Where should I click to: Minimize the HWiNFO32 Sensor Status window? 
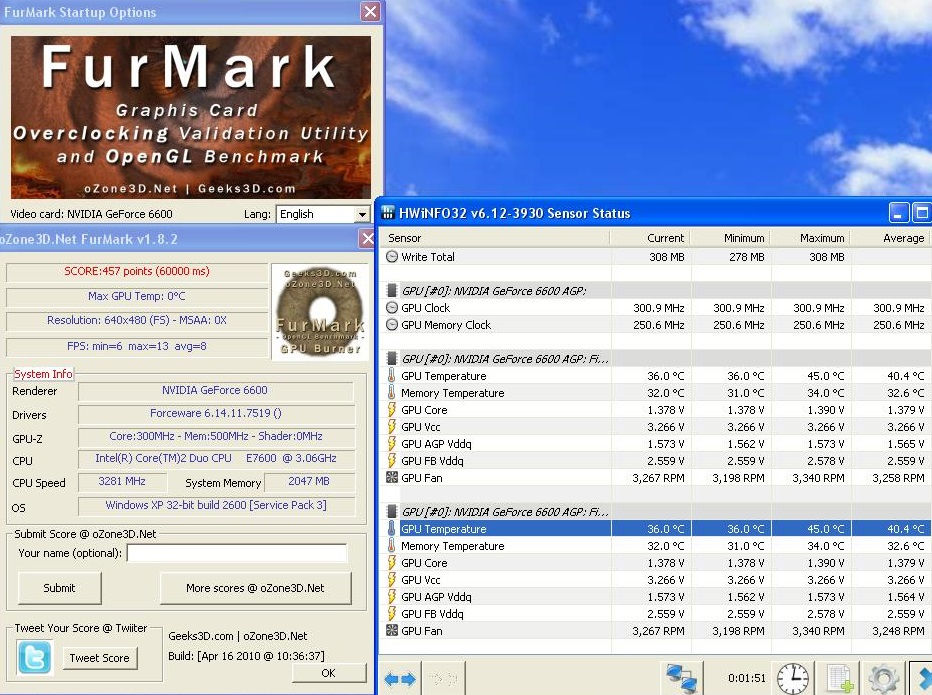click(899, 213)
